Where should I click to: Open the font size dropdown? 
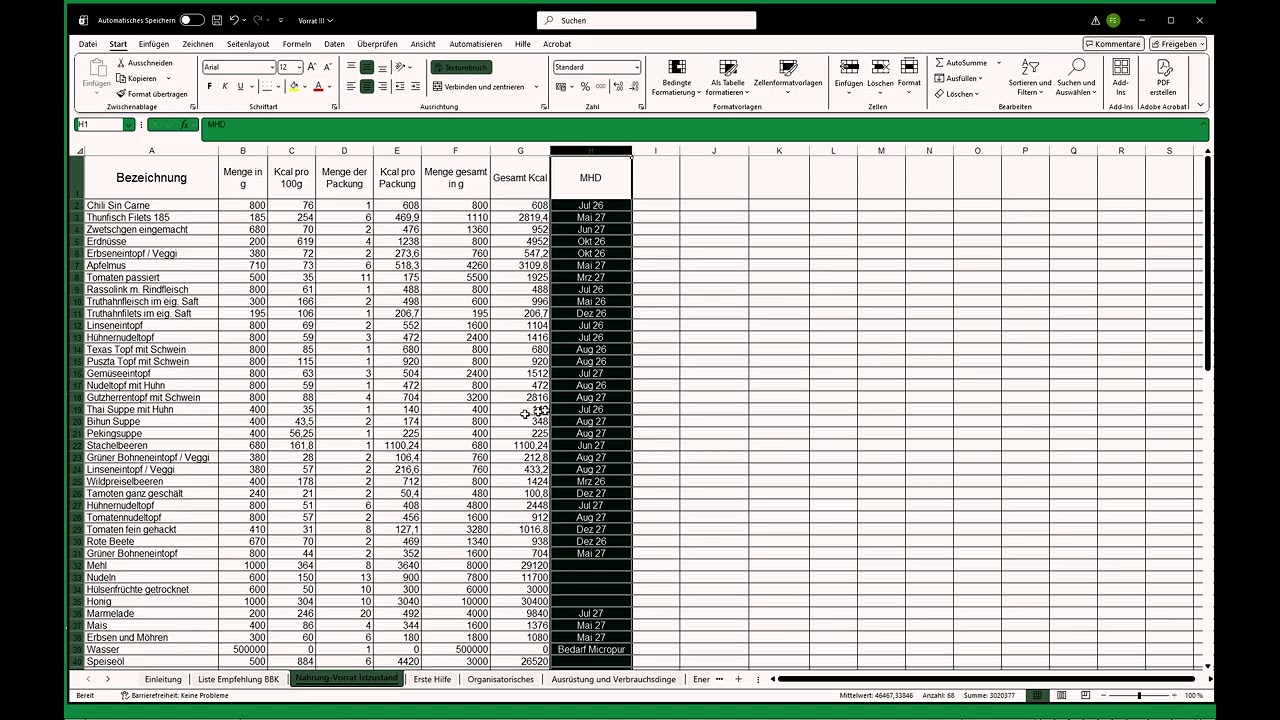coord(299,67)
